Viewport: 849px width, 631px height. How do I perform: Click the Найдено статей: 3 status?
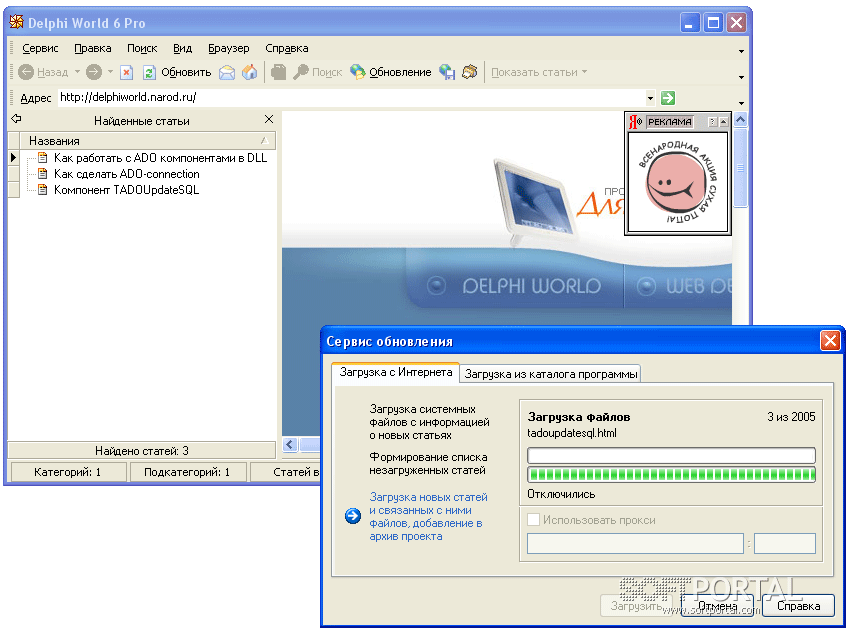(142, 451)
